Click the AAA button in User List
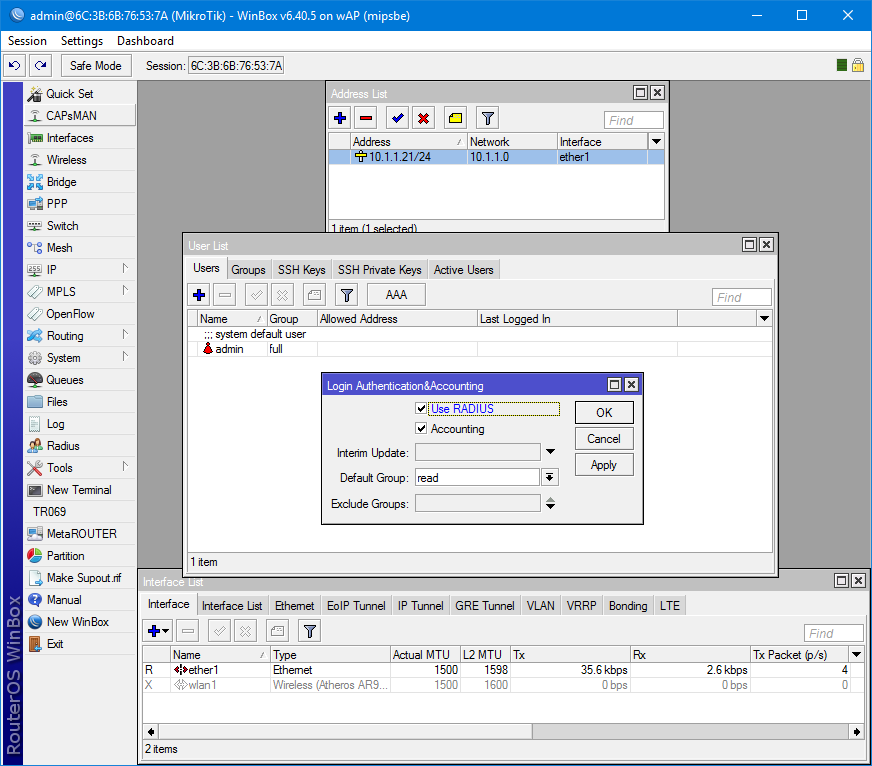The image size is (872, 766). click(x=397, y=295)
